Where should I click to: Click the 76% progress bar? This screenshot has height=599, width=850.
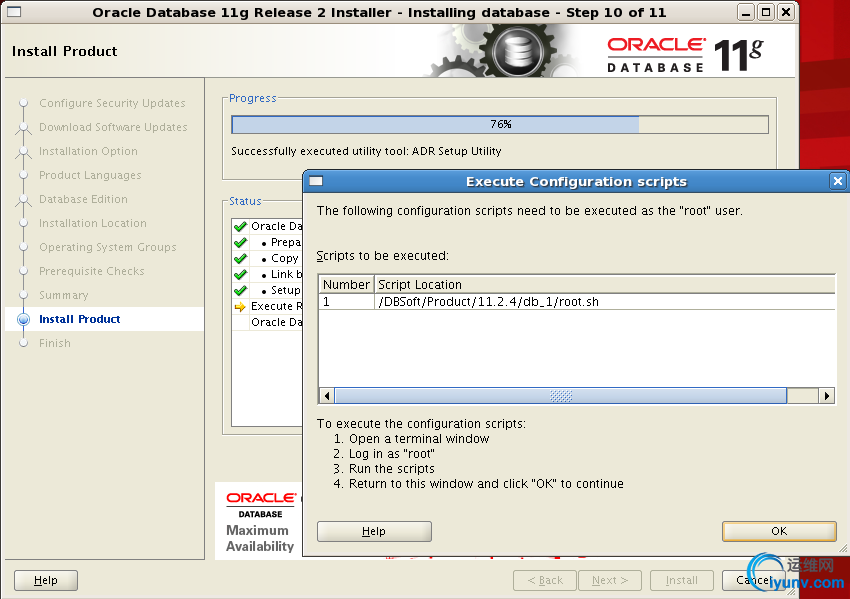coord(500,124)
